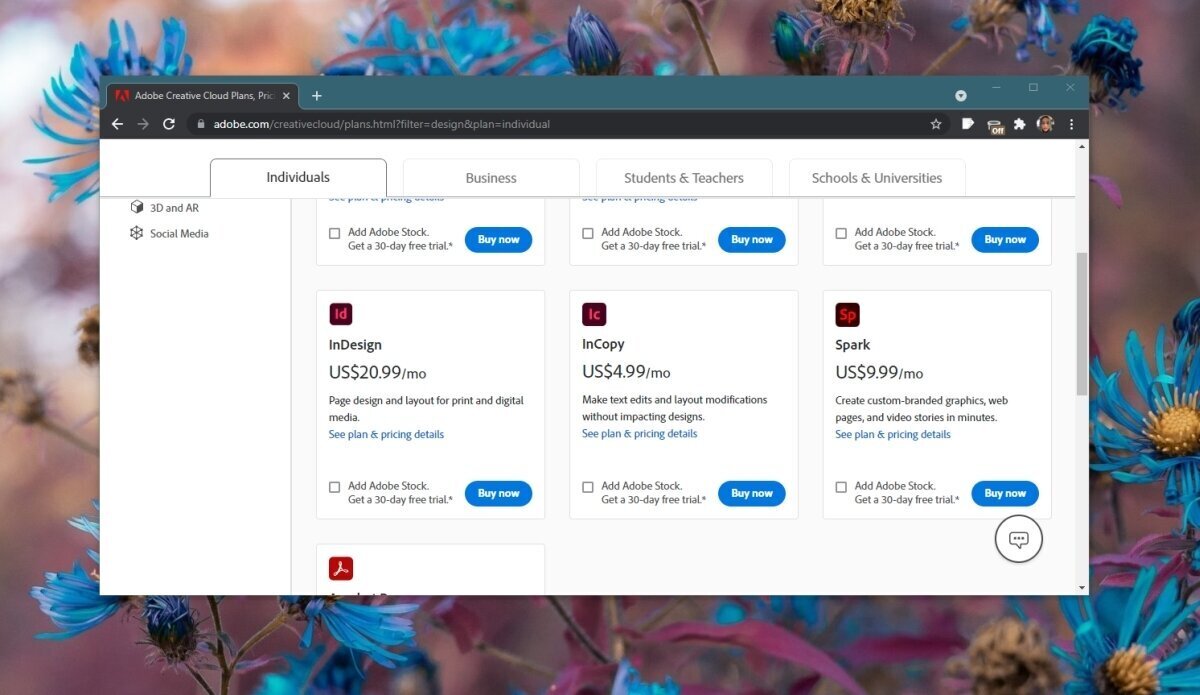
Task: Open the browser profile menu
Action: (1046, 123)
